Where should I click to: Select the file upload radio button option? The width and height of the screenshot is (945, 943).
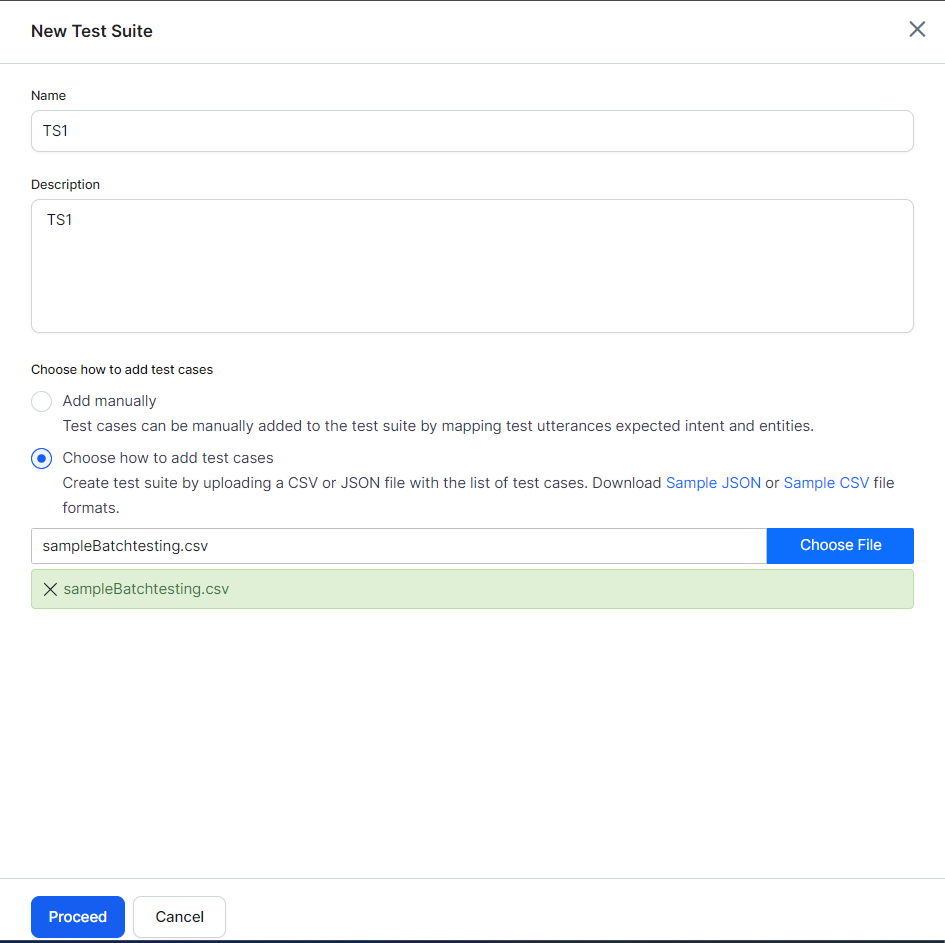[x=41, y=458]
